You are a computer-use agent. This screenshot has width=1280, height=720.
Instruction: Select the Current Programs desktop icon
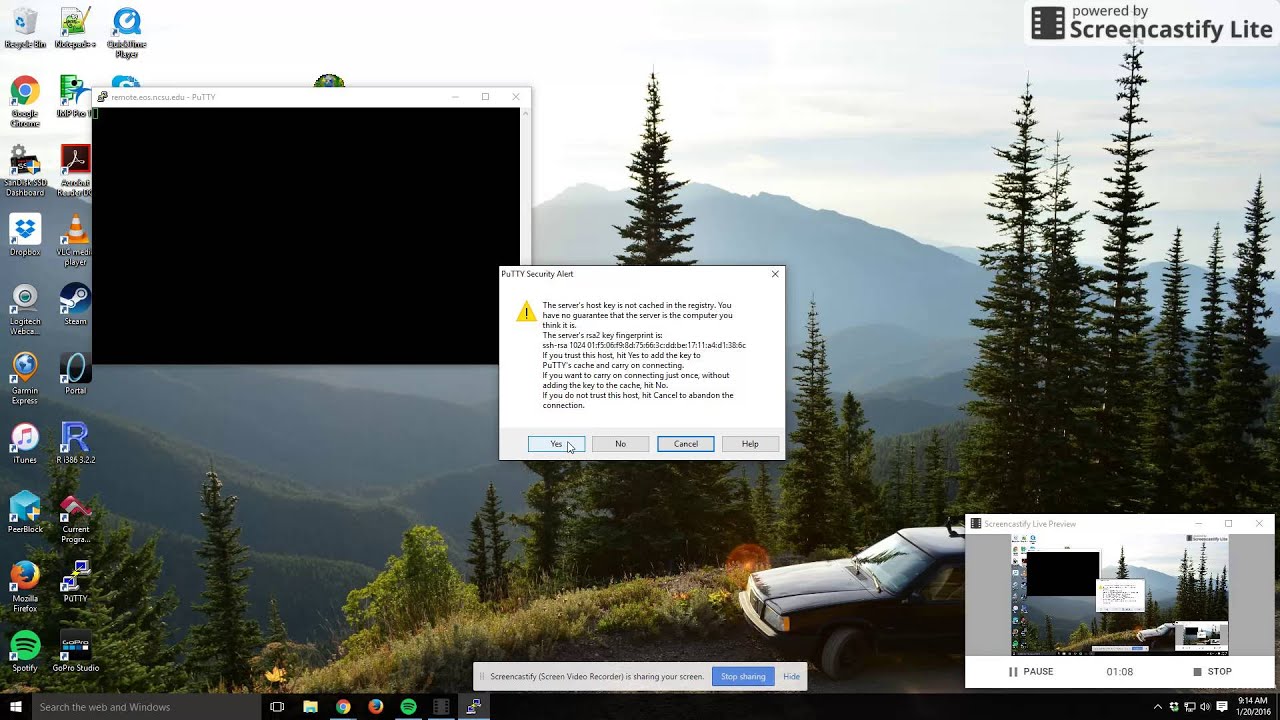(x=75, y=518)
